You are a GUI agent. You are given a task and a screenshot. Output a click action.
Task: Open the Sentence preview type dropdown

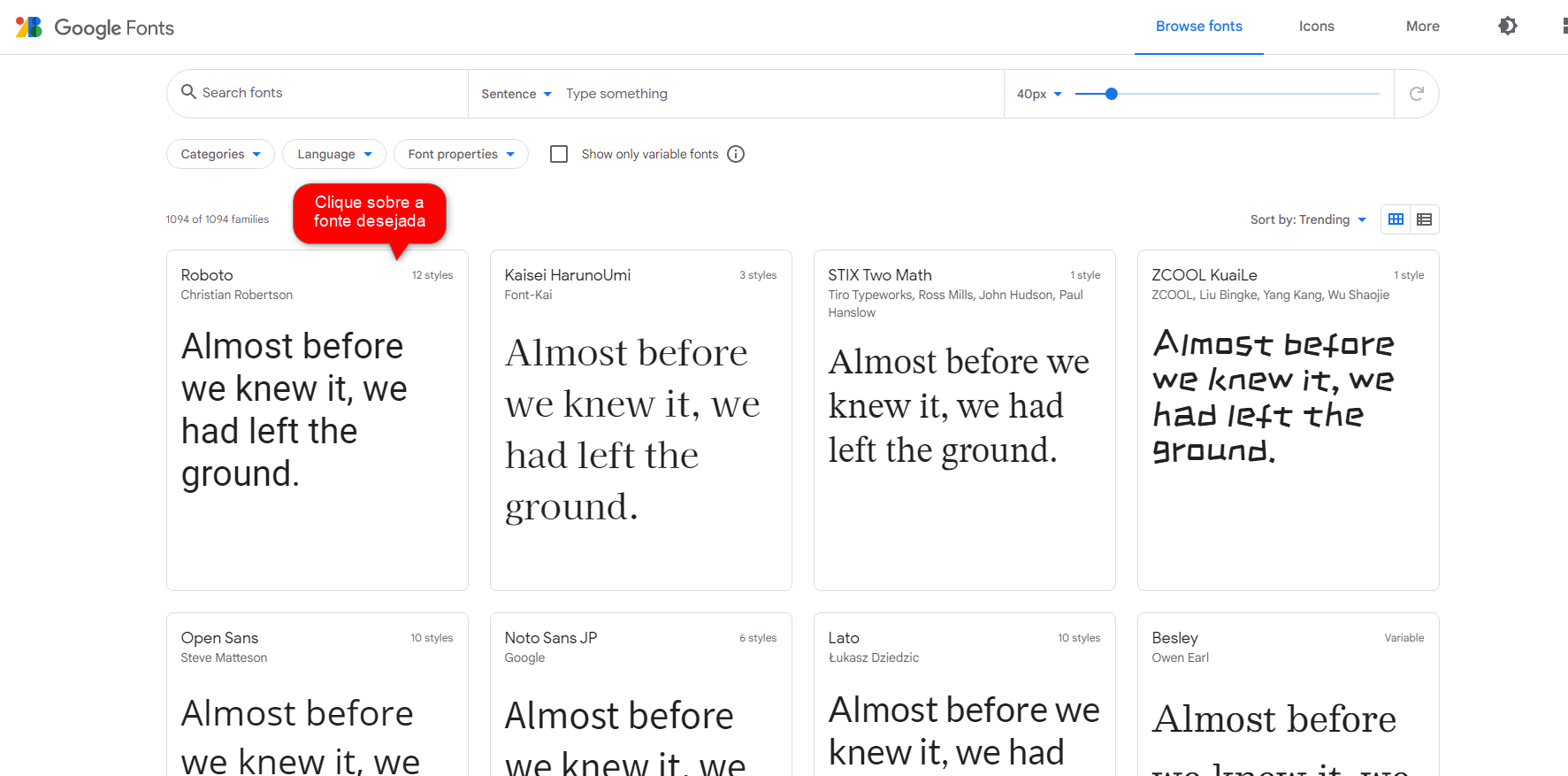pyautogui.click(x=516, y=94)
